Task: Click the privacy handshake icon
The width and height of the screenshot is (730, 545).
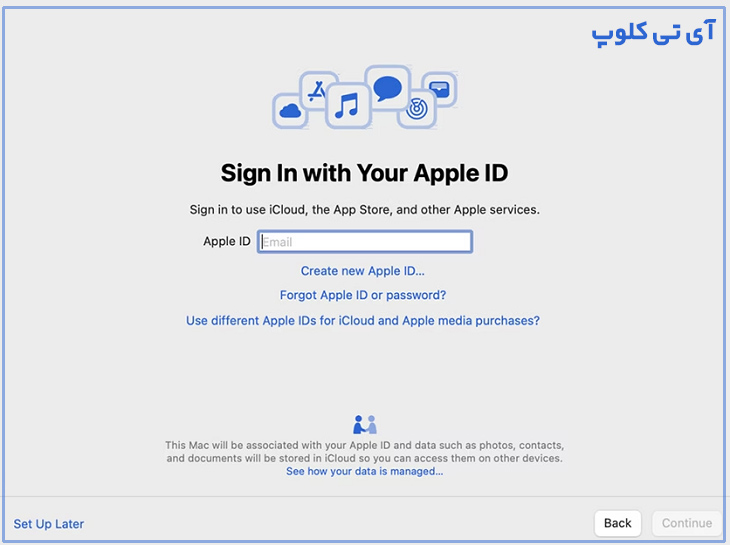Action: pyautogui.click(x=365, y=424)
